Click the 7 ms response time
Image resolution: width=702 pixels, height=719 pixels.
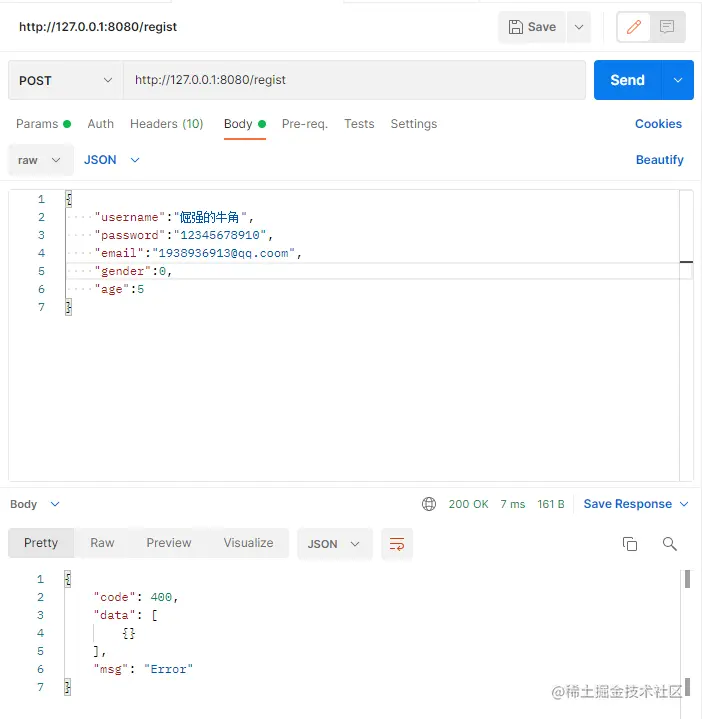(x=513, y=504)
